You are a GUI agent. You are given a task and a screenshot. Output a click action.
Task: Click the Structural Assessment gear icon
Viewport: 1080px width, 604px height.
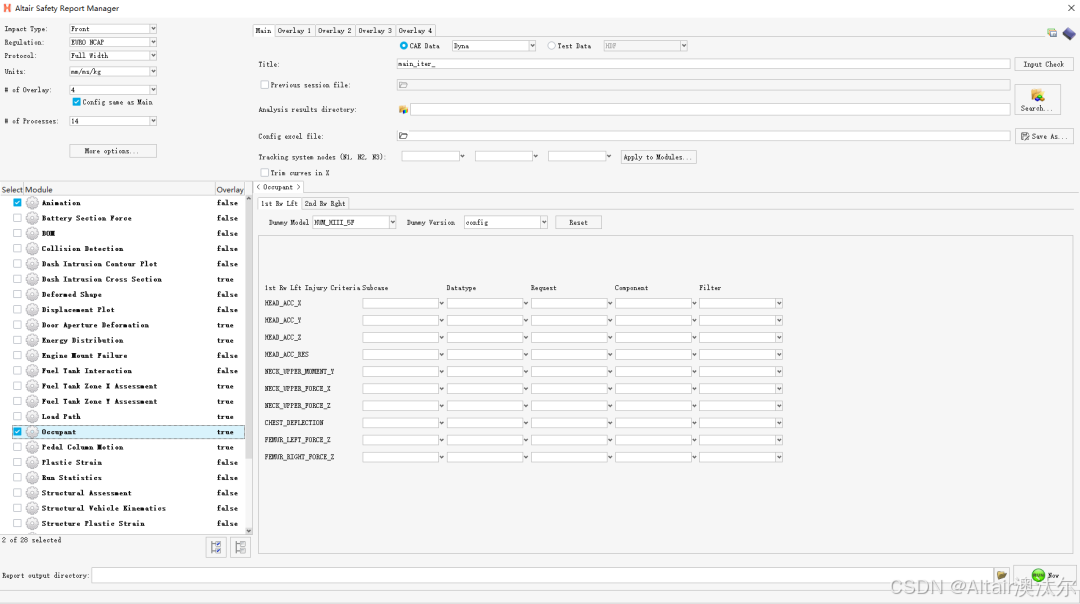[32, 493]
